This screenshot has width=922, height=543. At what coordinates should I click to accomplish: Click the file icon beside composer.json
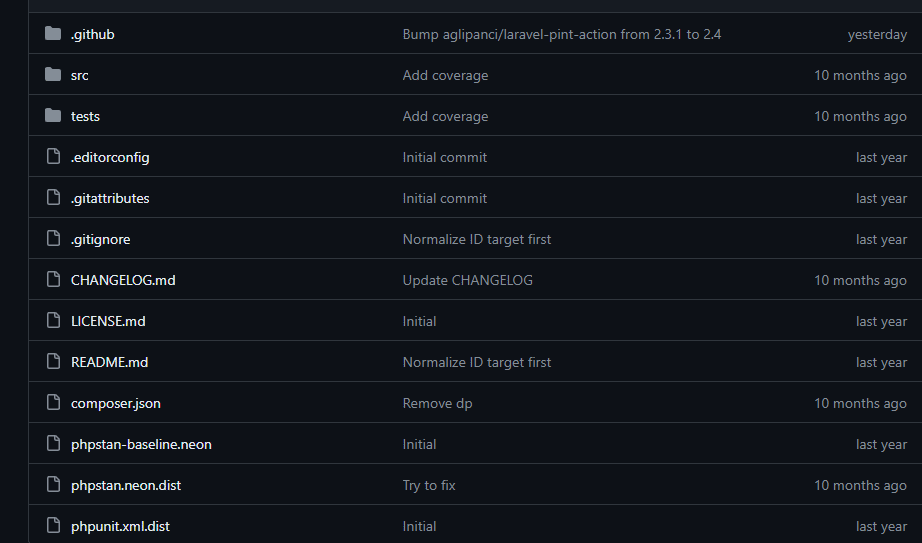(x=53, y=403)
